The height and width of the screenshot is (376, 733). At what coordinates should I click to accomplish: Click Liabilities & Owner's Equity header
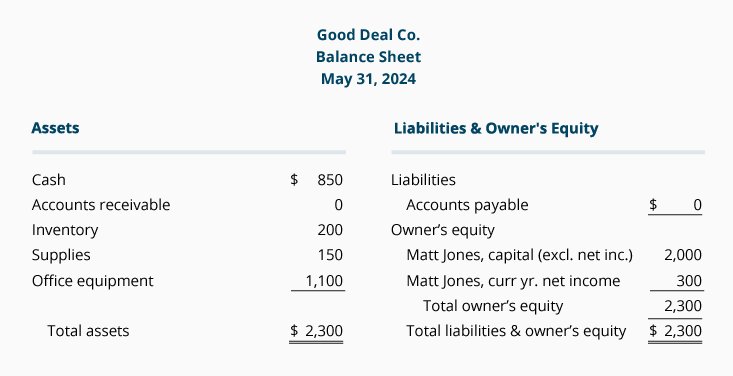496,128
